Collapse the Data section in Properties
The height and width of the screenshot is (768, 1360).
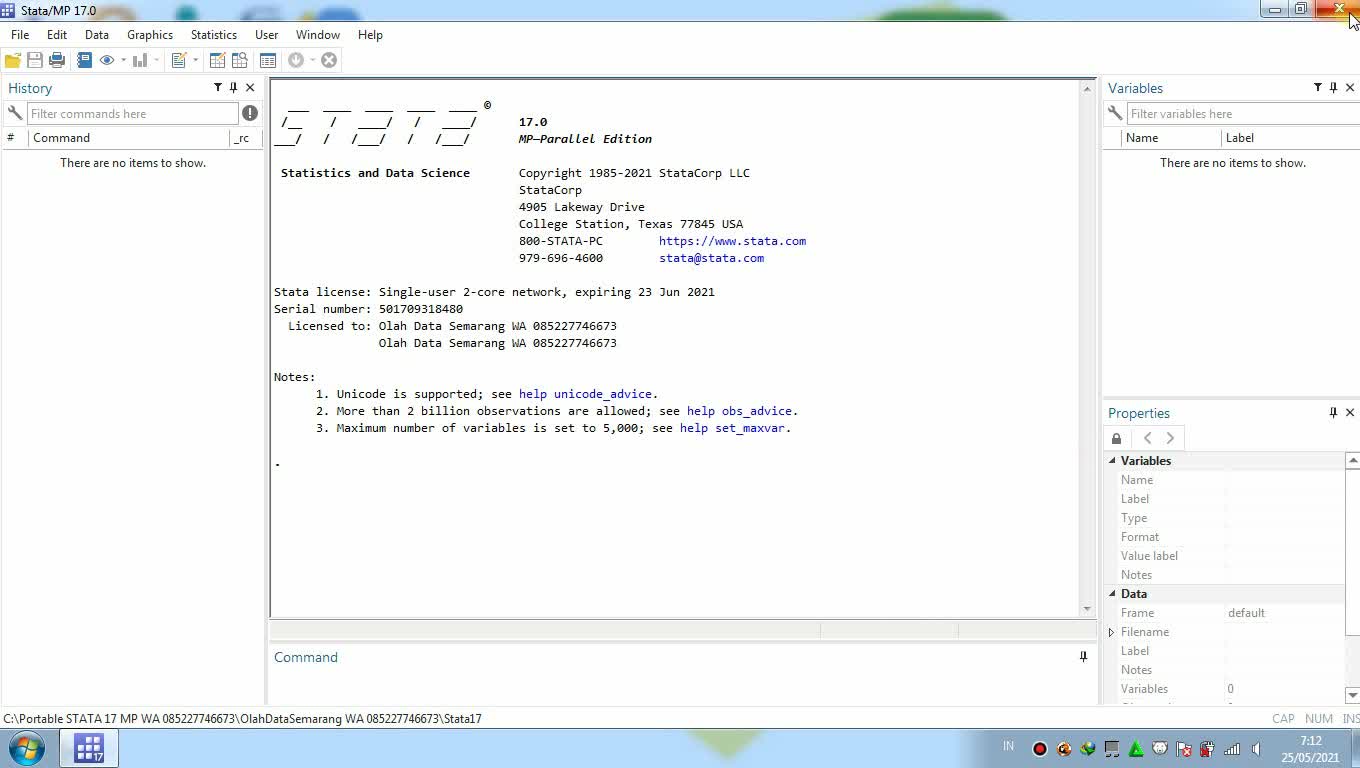1112,594
